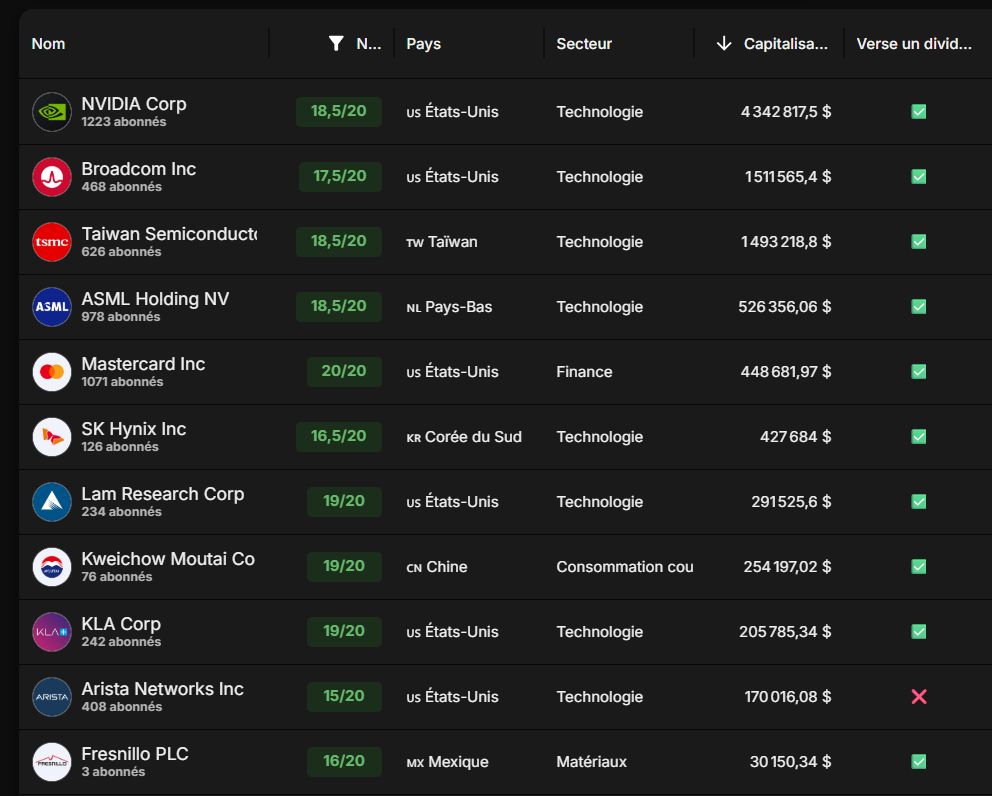
Task: Click the NVIDIA Corp logo
Action: (x=52, y=112)
